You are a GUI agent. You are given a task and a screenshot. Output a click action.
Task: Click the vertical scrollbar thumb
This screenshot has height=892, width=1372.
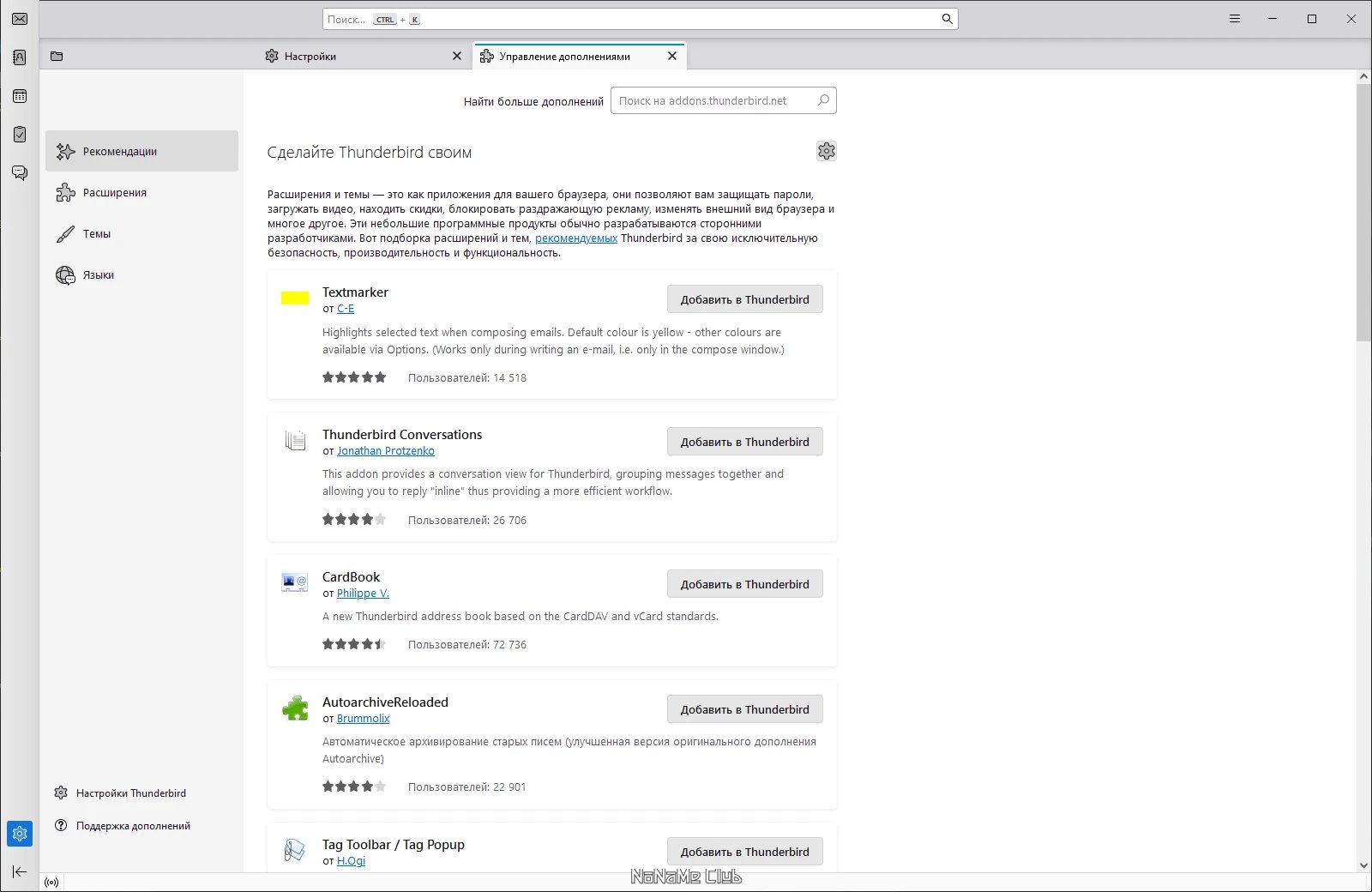pyautogui.click(x=1363, y=213)
